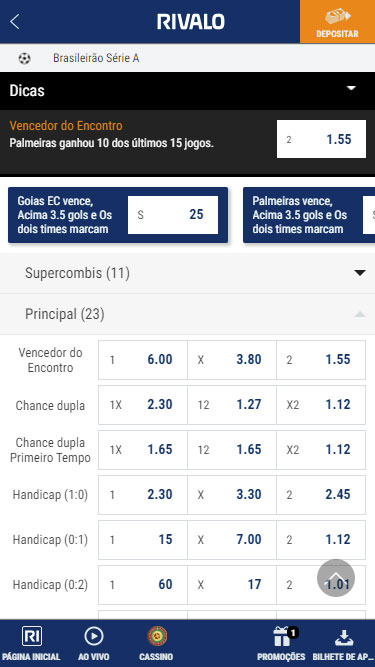Click the Brasileirão Série A breadcrumb
Image resolution: width=375 pixels, height=667 pixels.
(x=96, y=58)
